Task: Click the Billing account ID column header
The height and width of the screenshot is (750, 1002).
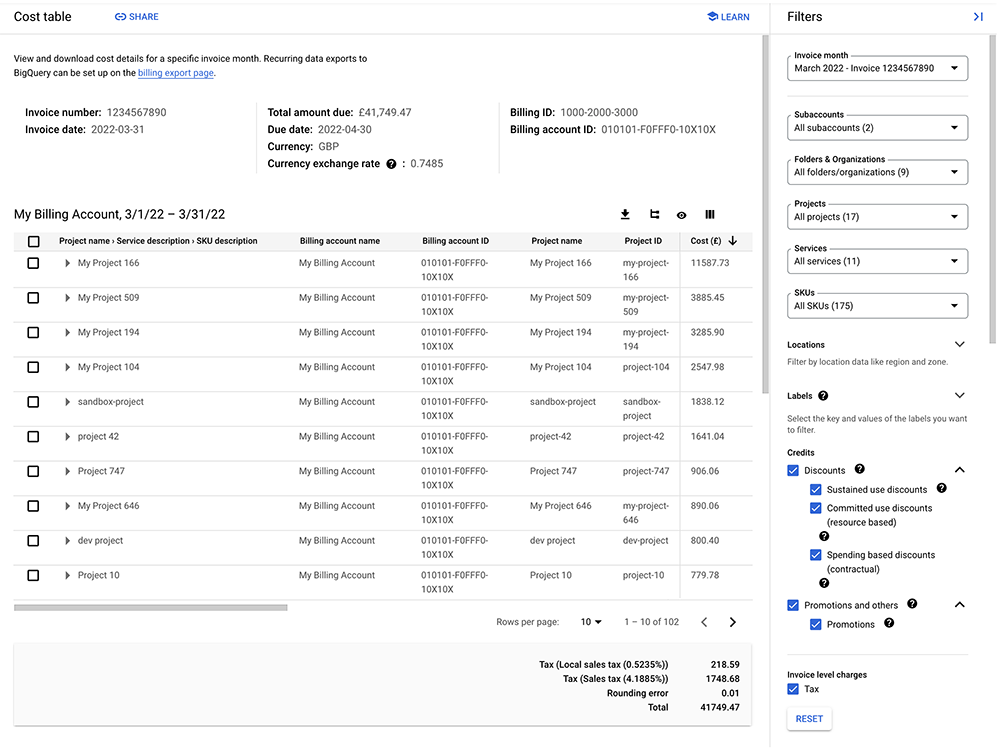Action: tap(455, 241)
